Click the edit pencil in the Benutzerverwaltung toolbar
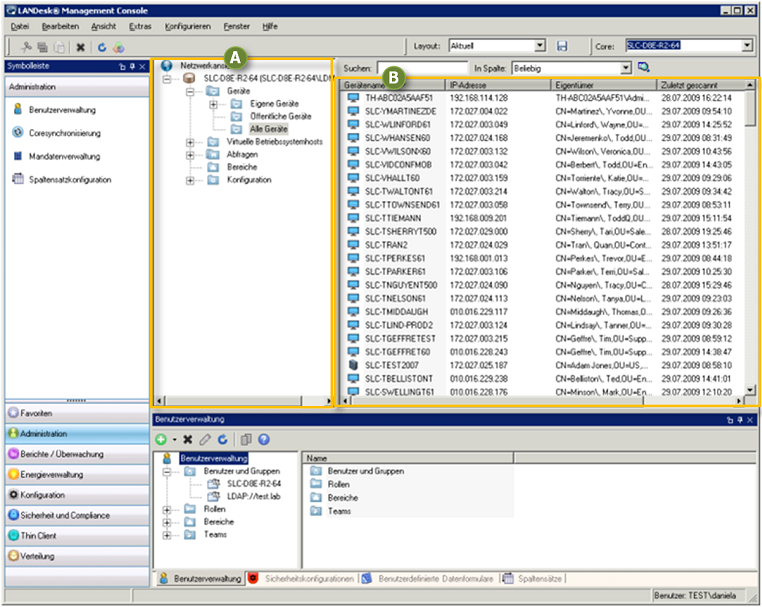The height and width of the screenshot is (607, 762). pyautogui.click(x=205, y=440)
